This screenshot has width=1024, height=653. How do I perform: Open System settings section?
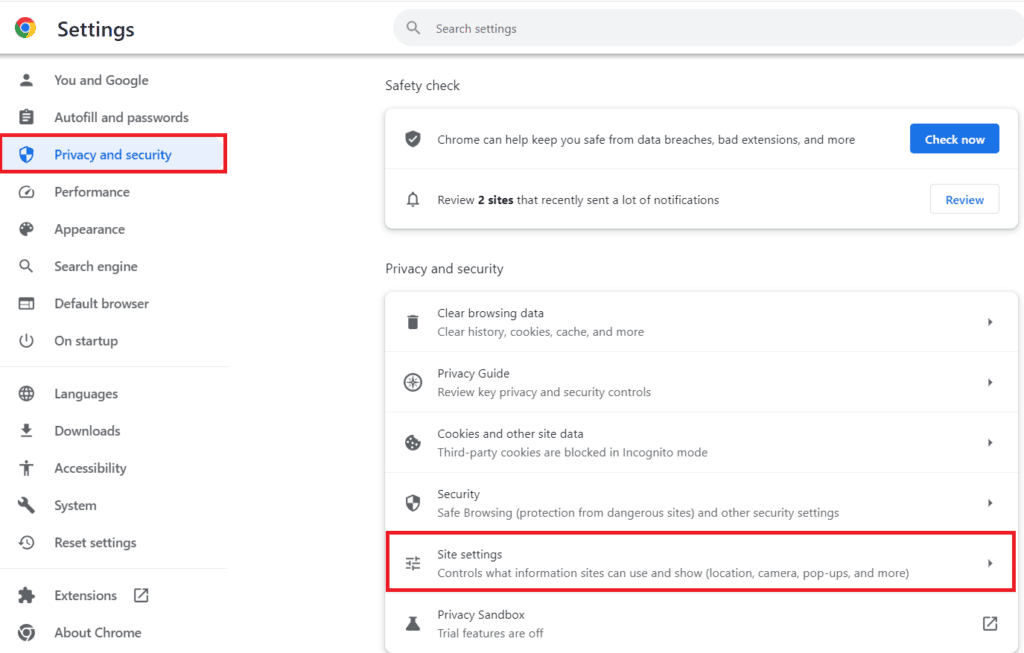(x=75, y=505)
